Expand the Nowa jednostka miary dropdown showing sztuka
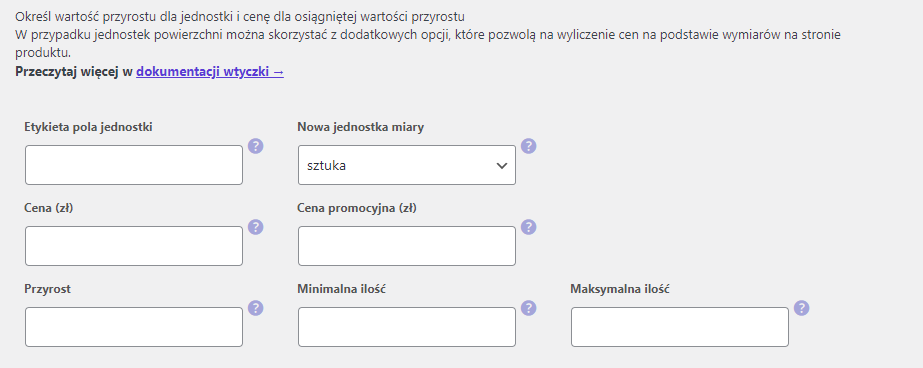Image resolution: width=923 pixels, height=368 pixels. [407, 165]
